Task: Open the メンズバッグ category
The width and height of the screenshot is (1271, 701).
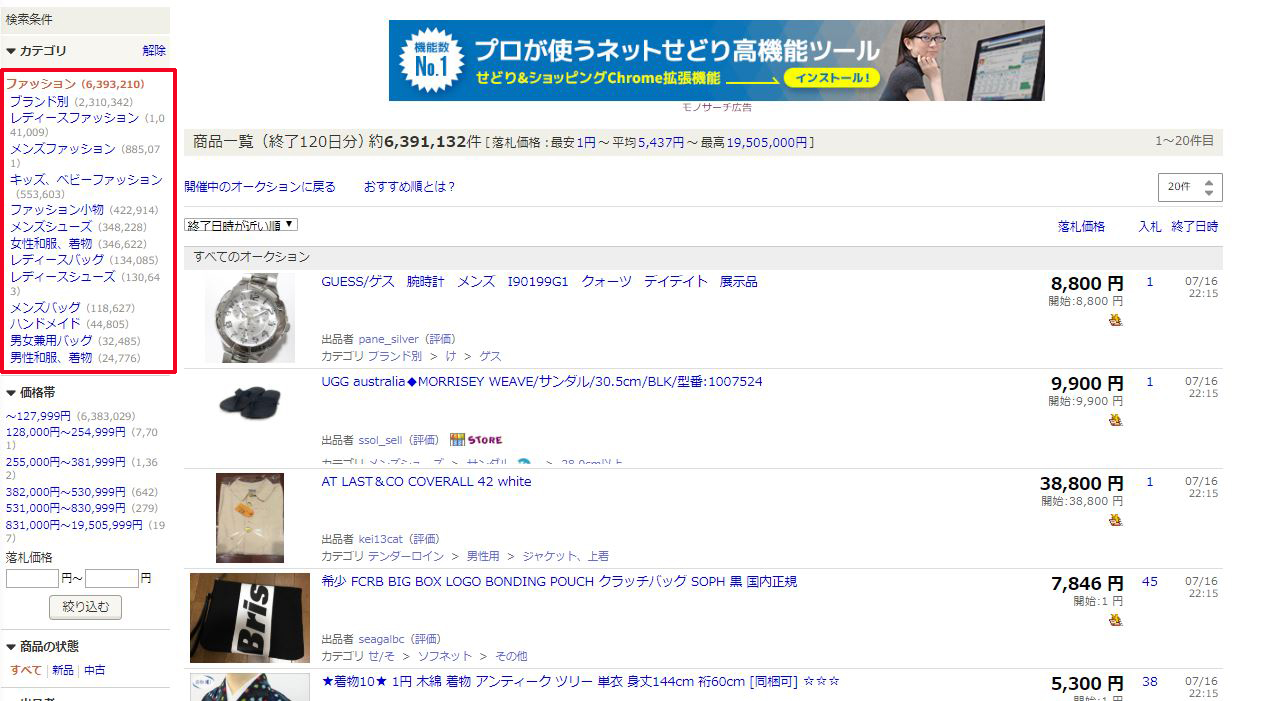Action: [x=45, y=308]
